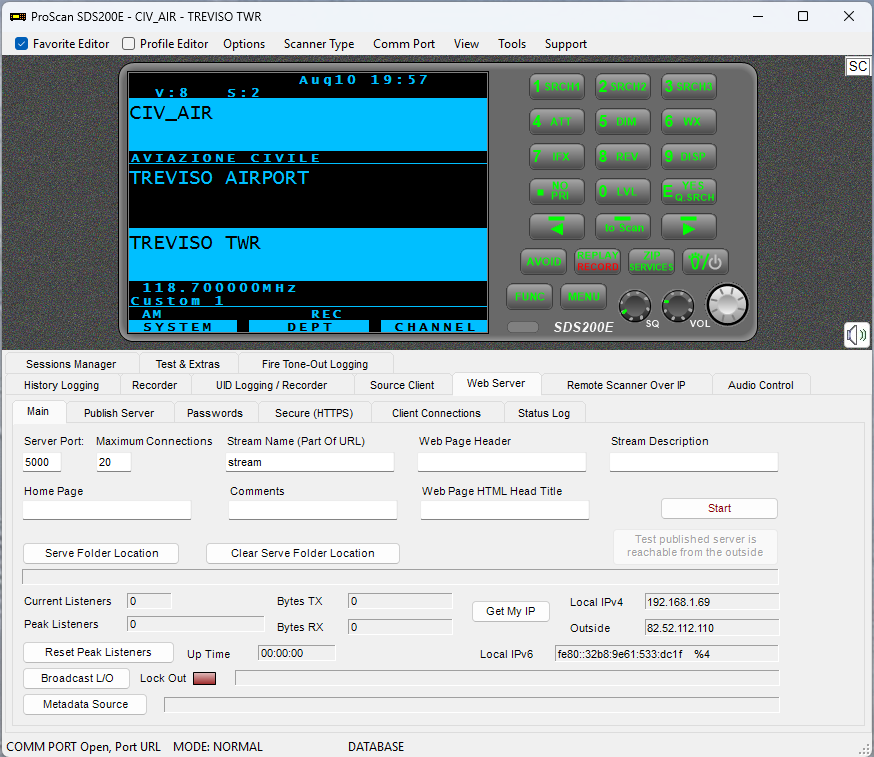Uncheck the Favorite Editor checkbox
Image resolution: width=874 pixels, height=757 pixels.
point(21,43)
